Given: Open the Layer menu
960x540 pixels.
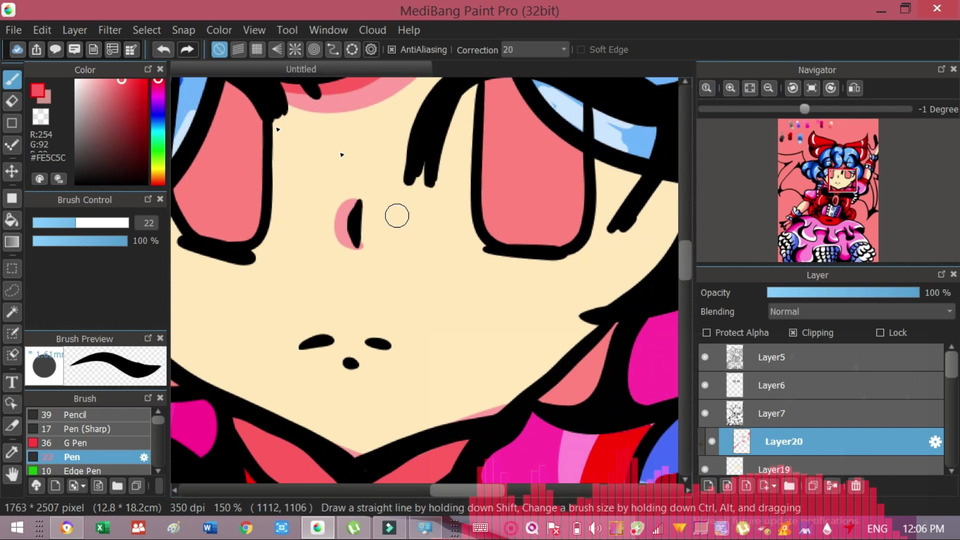Looking at the screenshot, I should pos(75,30).
